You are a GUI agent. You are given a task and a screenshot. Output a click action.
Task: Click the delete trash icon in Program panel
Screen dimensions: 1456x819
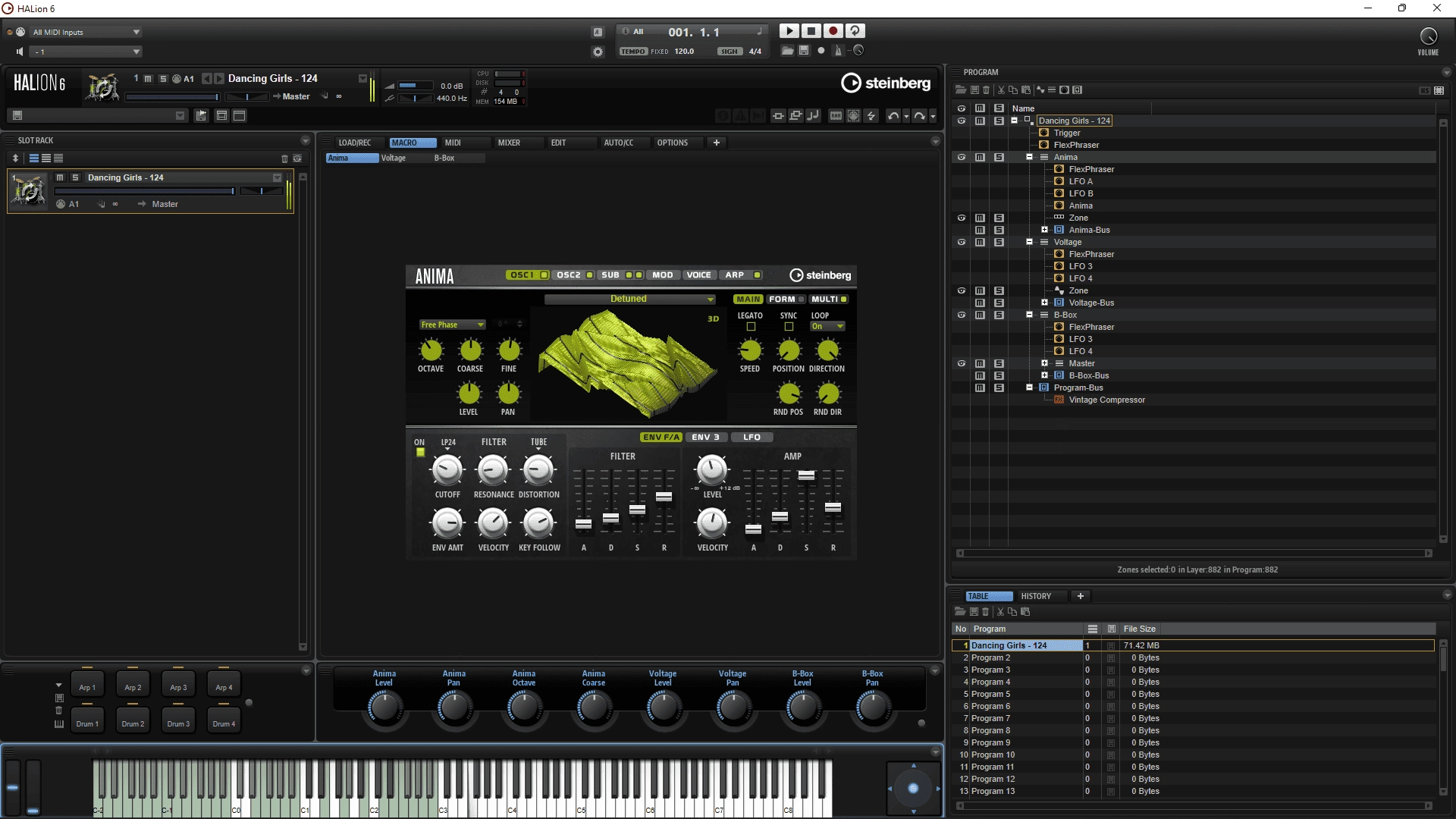point(987,90)
